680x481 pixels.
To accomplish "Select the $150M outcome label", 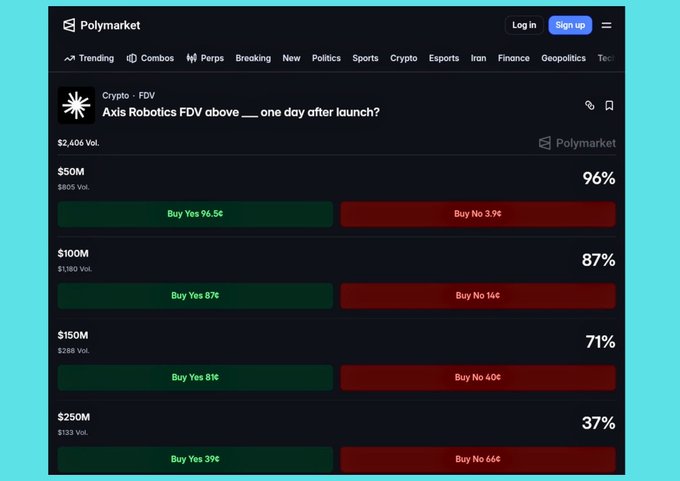I will coord(73,335).
